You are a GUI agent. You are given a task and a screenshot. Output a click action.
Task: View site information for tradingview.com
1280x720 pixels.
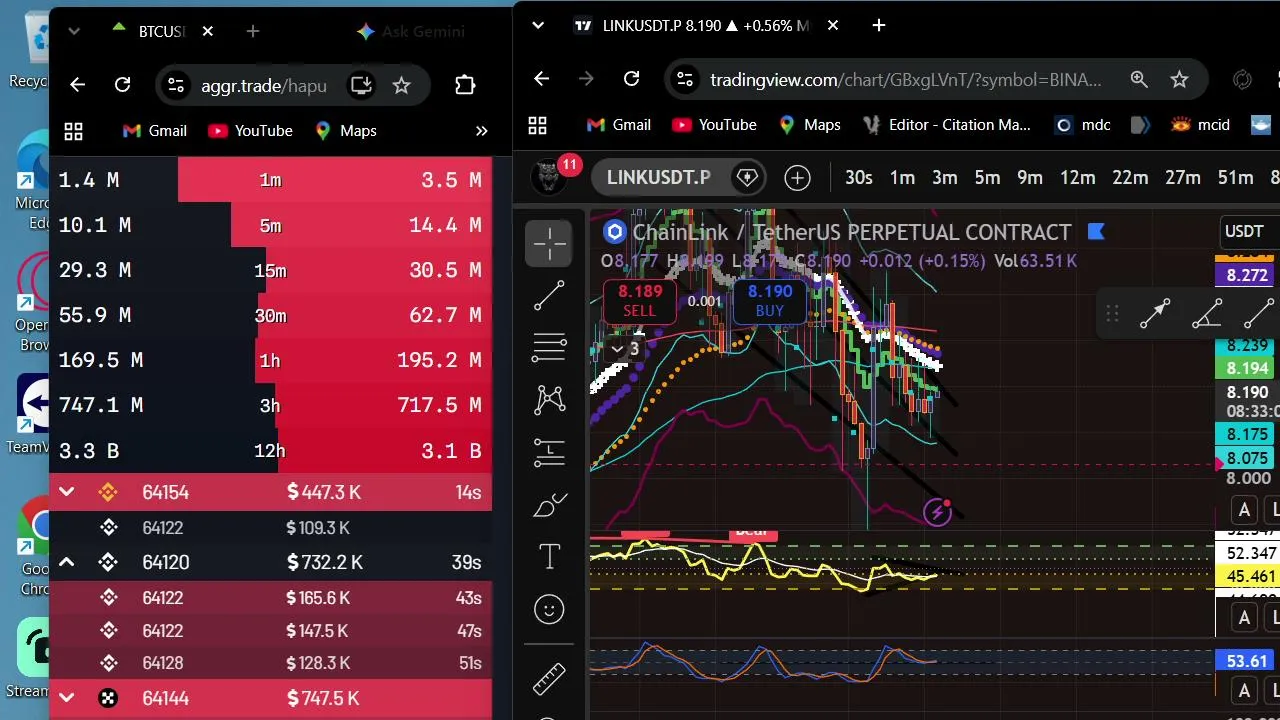[x=683, y=79]
